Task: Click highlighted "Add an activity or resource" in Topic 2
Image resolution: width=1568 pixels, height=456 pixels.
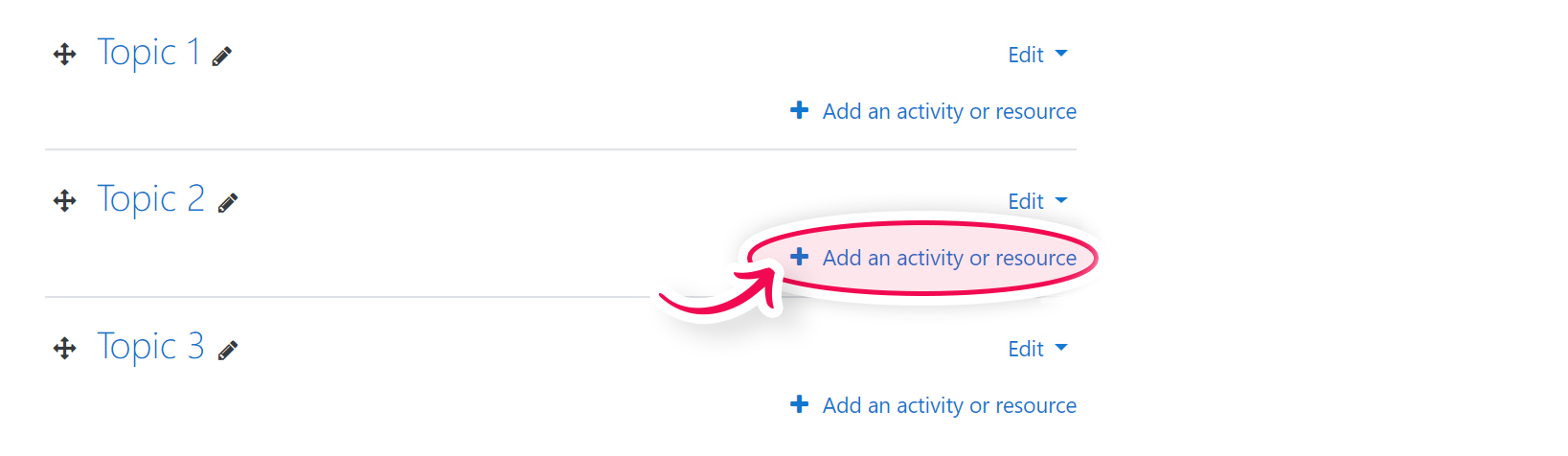Action: tap(949, 258)
